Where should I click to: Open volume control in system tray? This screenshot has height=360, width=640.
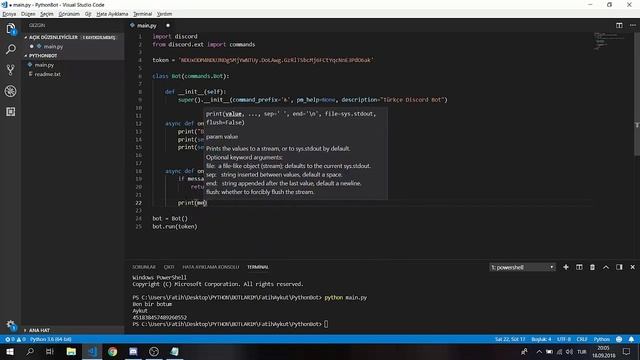point(569,351)
